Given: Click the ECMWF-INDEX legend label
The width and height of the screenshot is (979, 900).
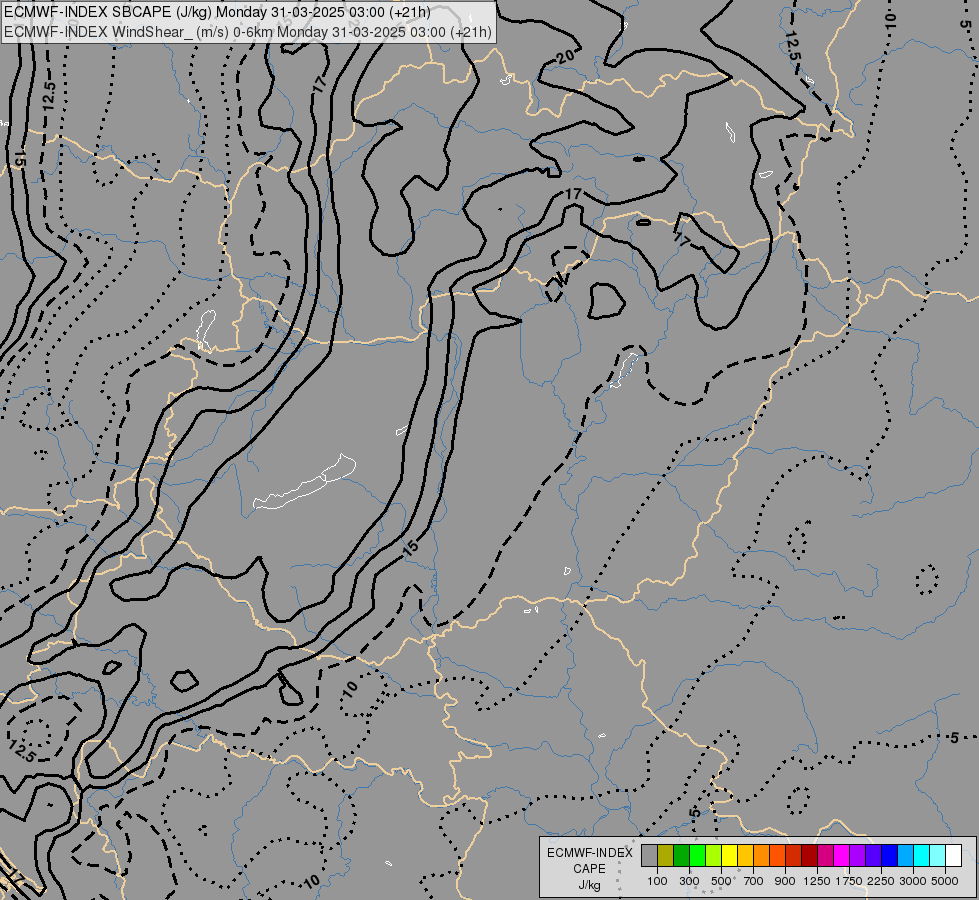Looking at the screenshot, I should (589, 853).
